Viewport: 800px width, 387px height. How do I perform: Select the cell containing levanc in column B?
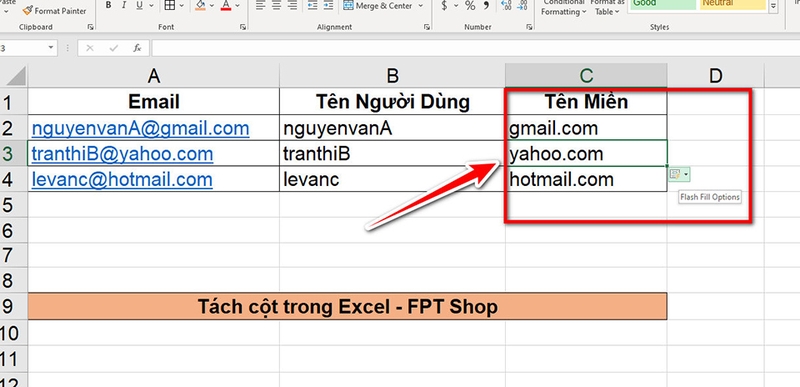coord(392,179)
